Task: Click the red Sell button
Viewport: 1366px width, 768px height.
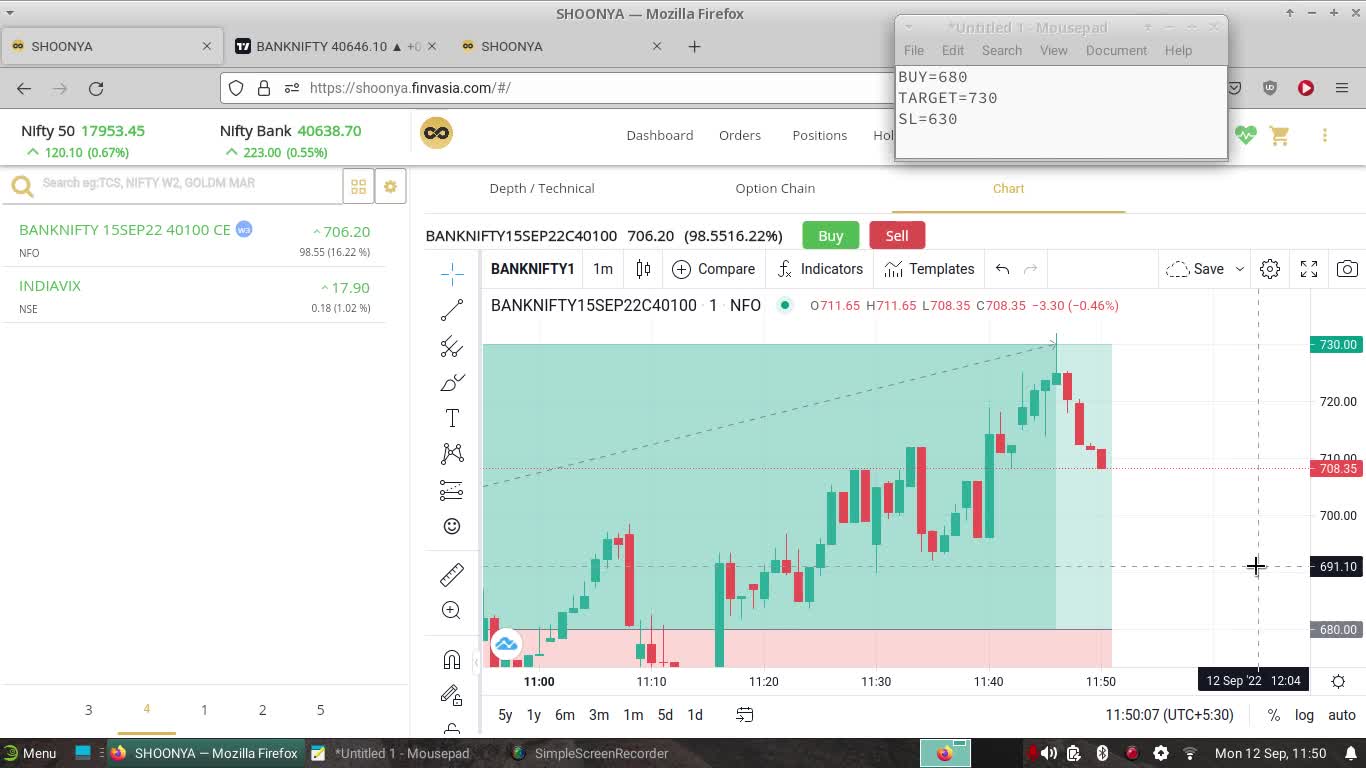Action: point(897,236)
